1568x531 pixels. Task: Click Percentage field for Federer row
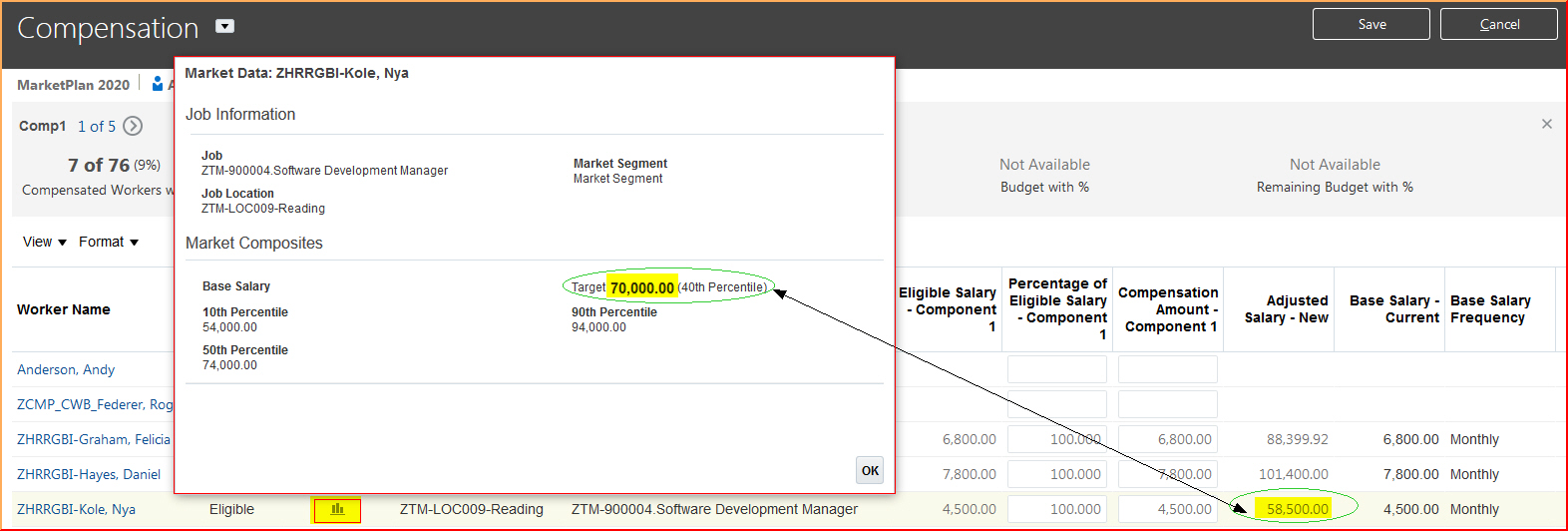tap(1057, 404)
